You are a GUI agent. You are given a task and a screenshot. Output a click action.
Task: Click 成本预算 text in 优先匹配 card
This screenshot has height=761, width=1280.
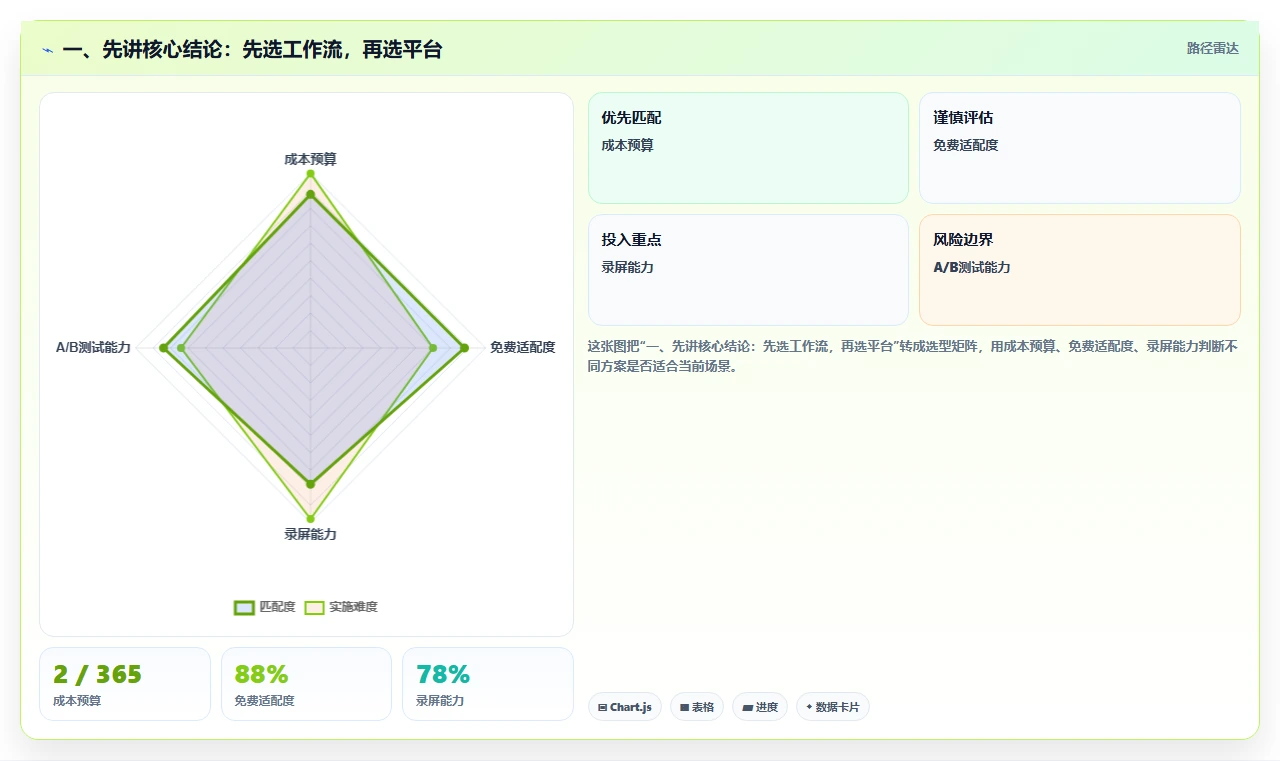(x=627, y=145)
